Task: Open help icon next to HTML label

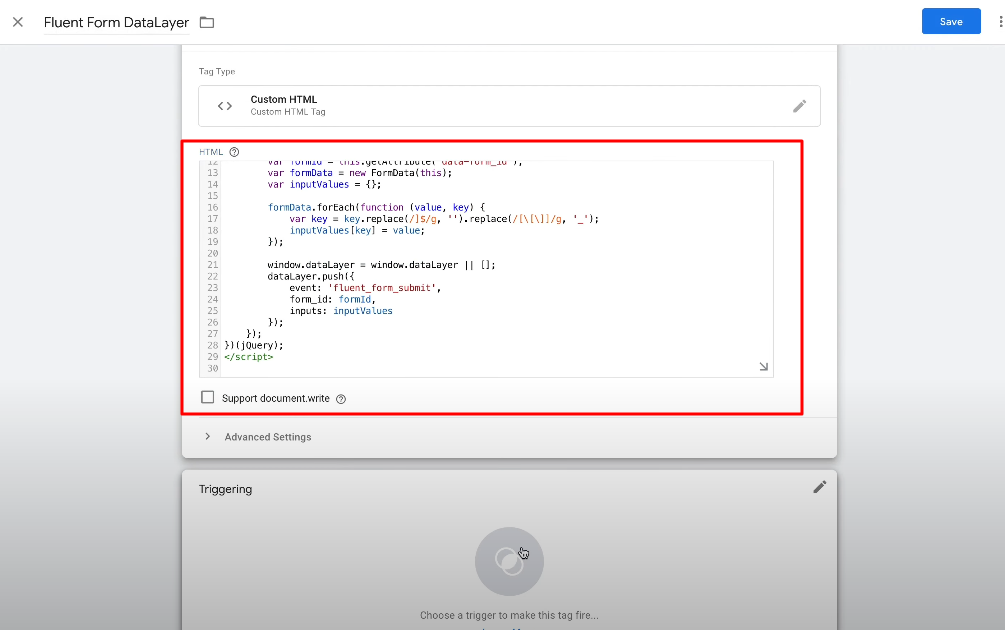Action: (234, 152)
